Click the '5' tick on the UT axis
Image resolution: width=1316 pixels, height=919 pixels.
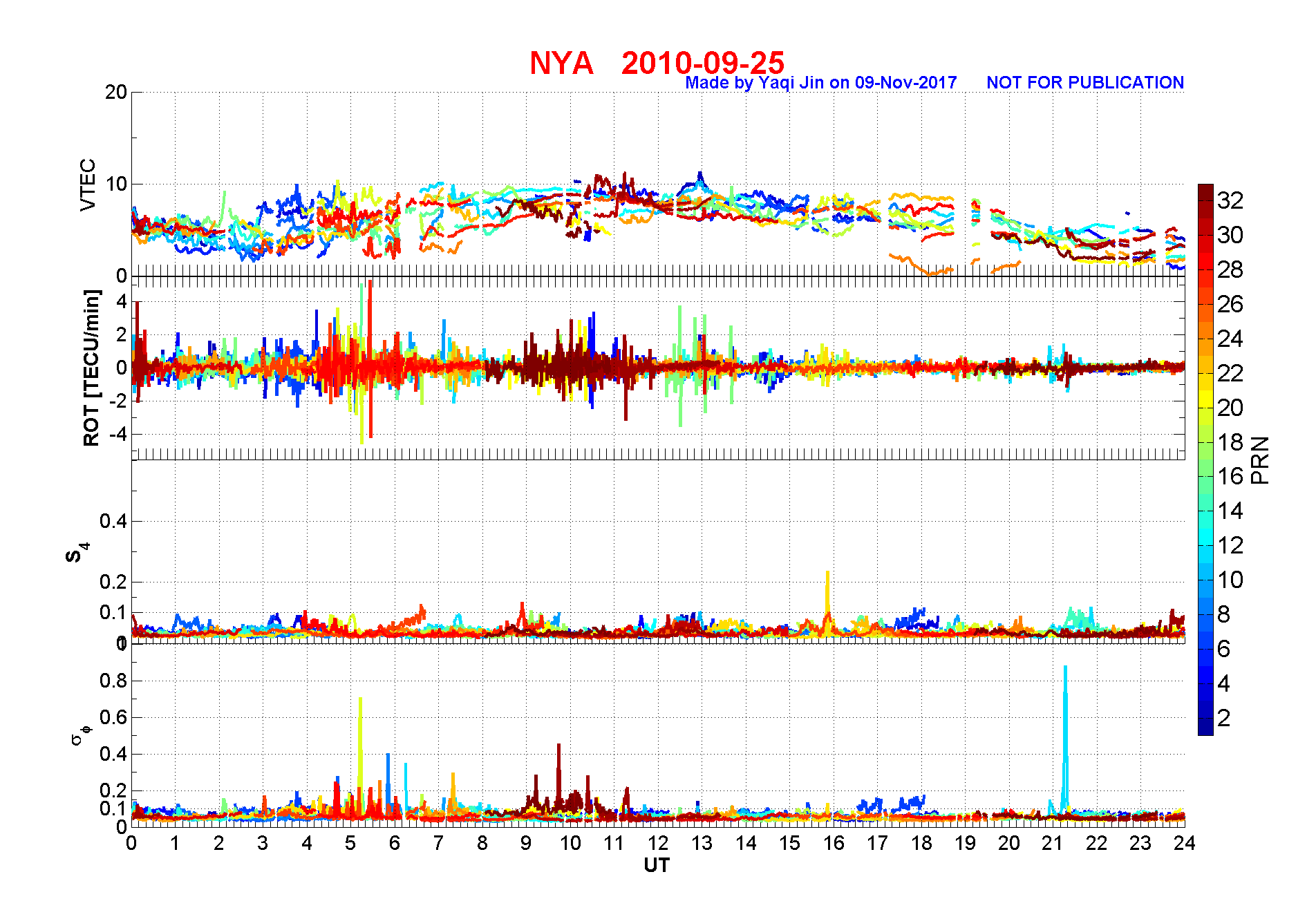(x=350, y=843)
